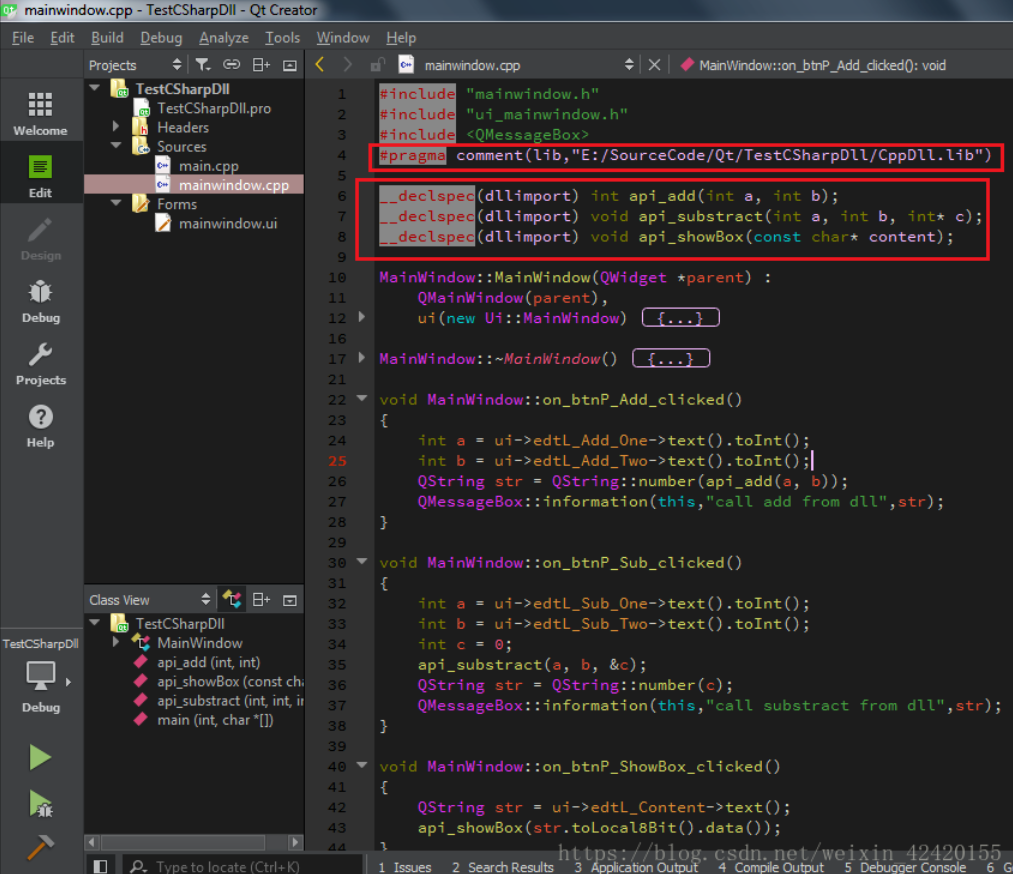Open the Compile Output pane
This screenshot has width=1013, height=874.
[x=771, y=867]
